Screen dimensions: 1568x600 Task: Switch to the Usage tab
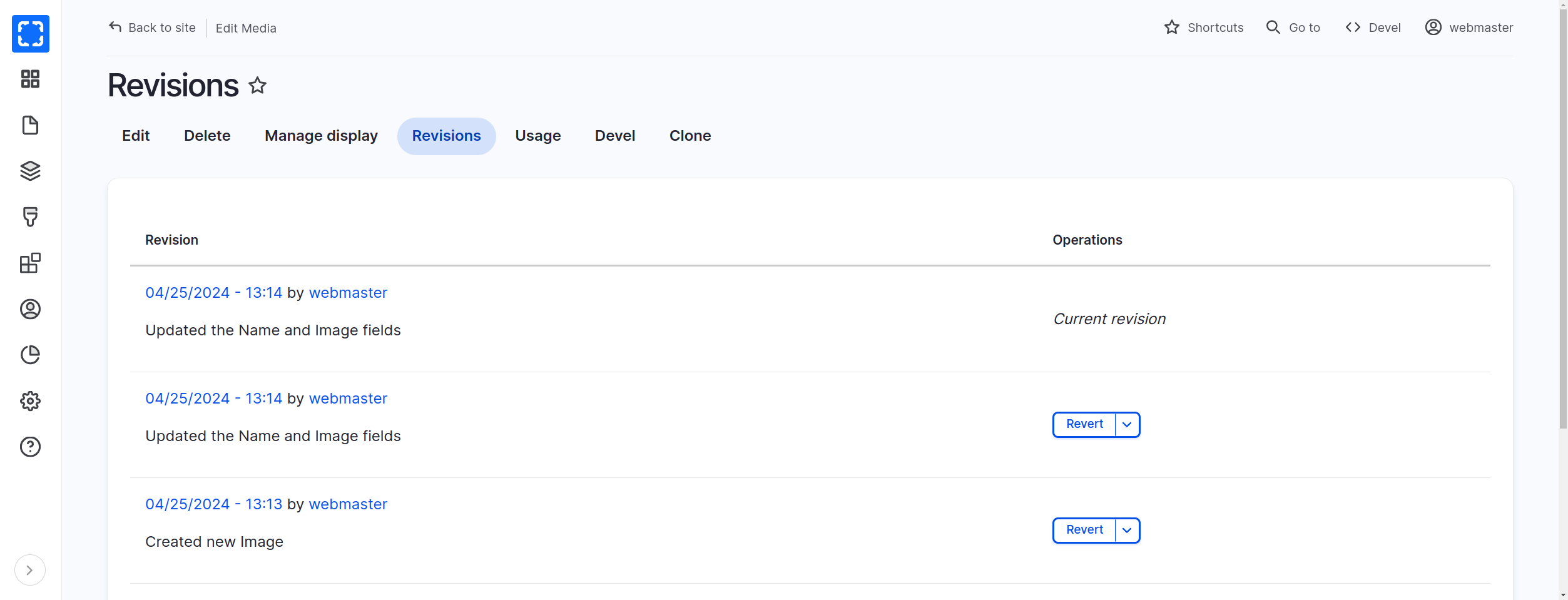pos(537,136)
